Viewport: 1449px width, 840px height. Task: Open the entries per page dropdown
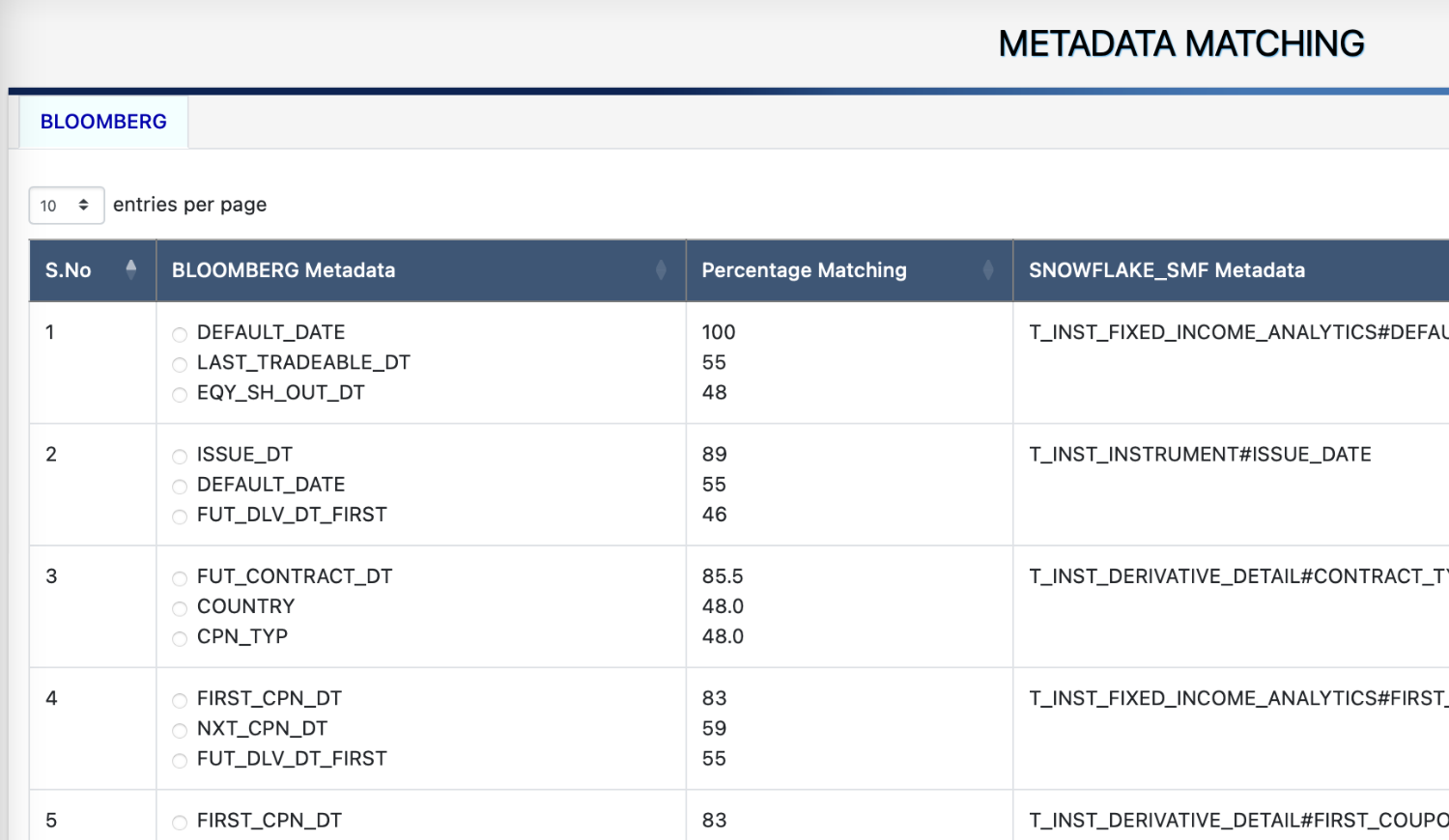(67, 206)
